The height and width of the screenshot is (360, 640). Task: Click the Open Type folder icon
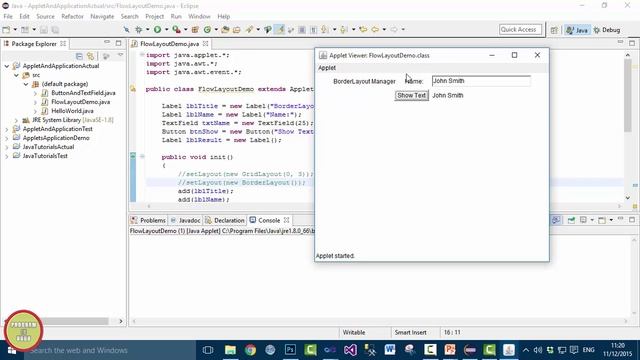(x=225, y=29)
